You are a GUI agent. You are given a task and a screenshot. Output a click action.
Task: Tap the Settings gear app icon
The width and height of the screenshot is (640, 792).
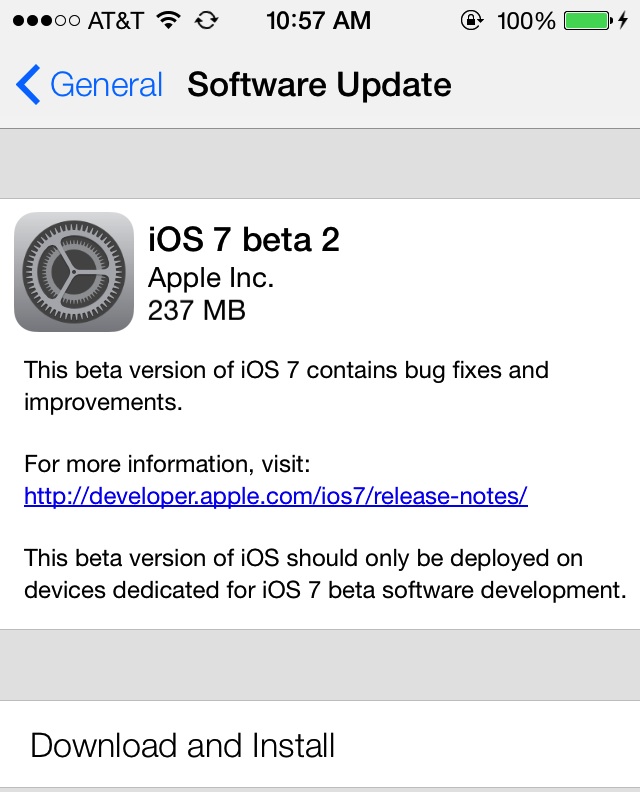pos(74,272)
